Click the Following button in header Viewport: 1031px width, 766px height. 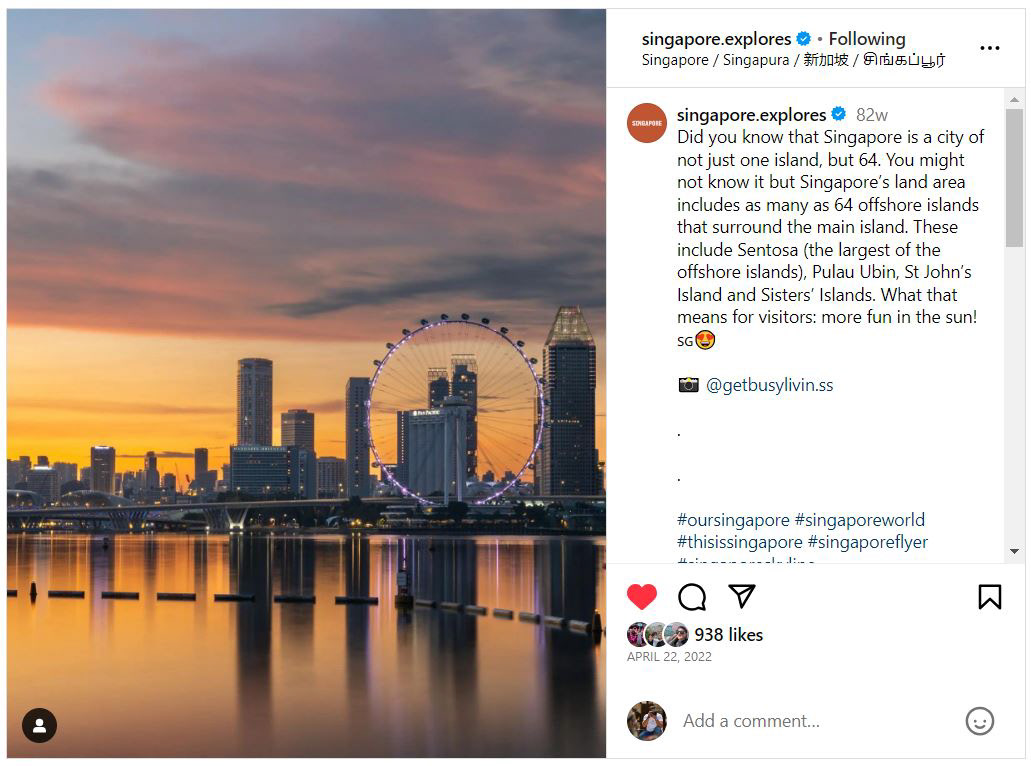click(867, 39)
